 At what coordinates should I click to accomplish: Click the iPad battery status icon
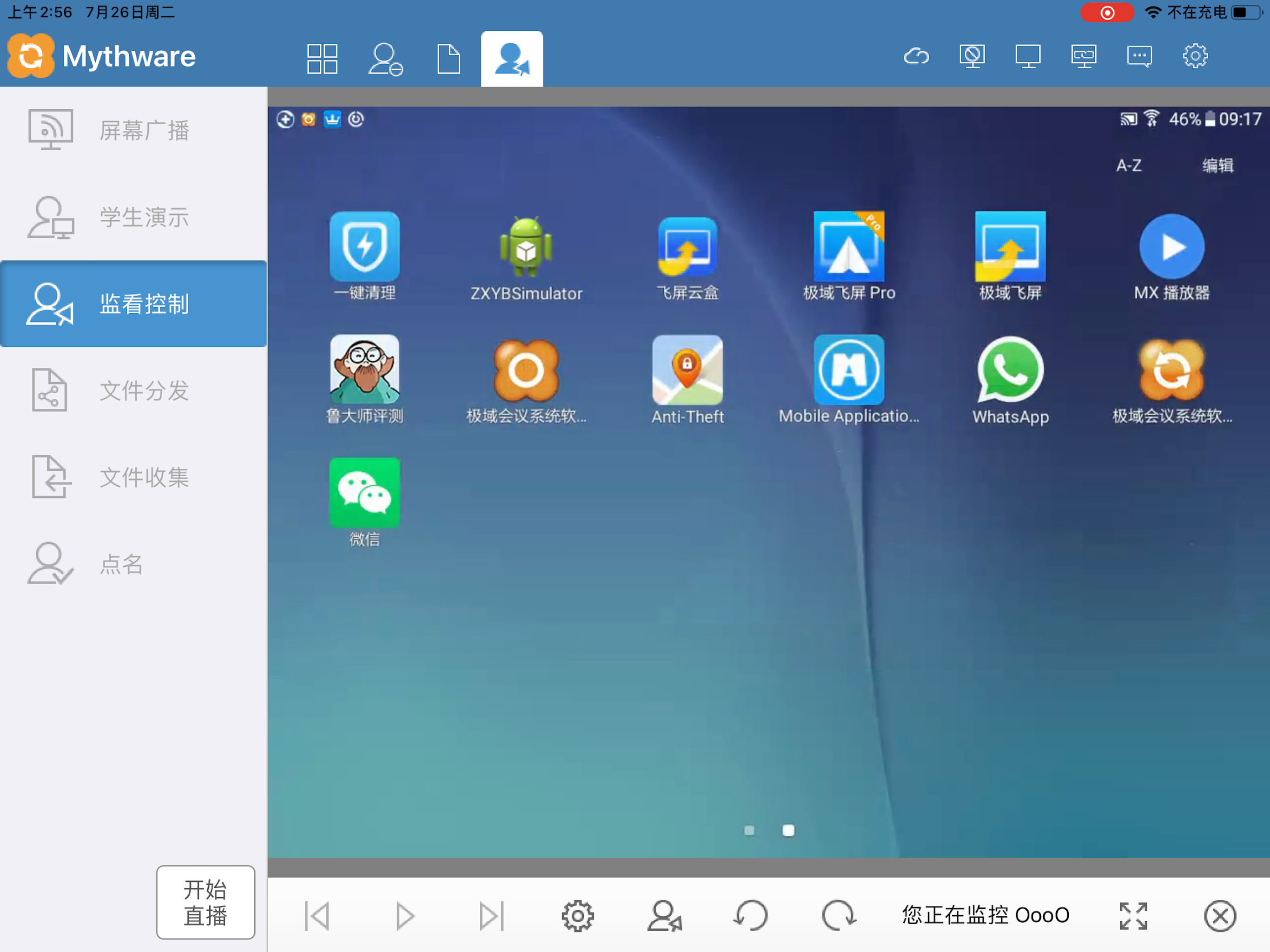pos(1247,12)
